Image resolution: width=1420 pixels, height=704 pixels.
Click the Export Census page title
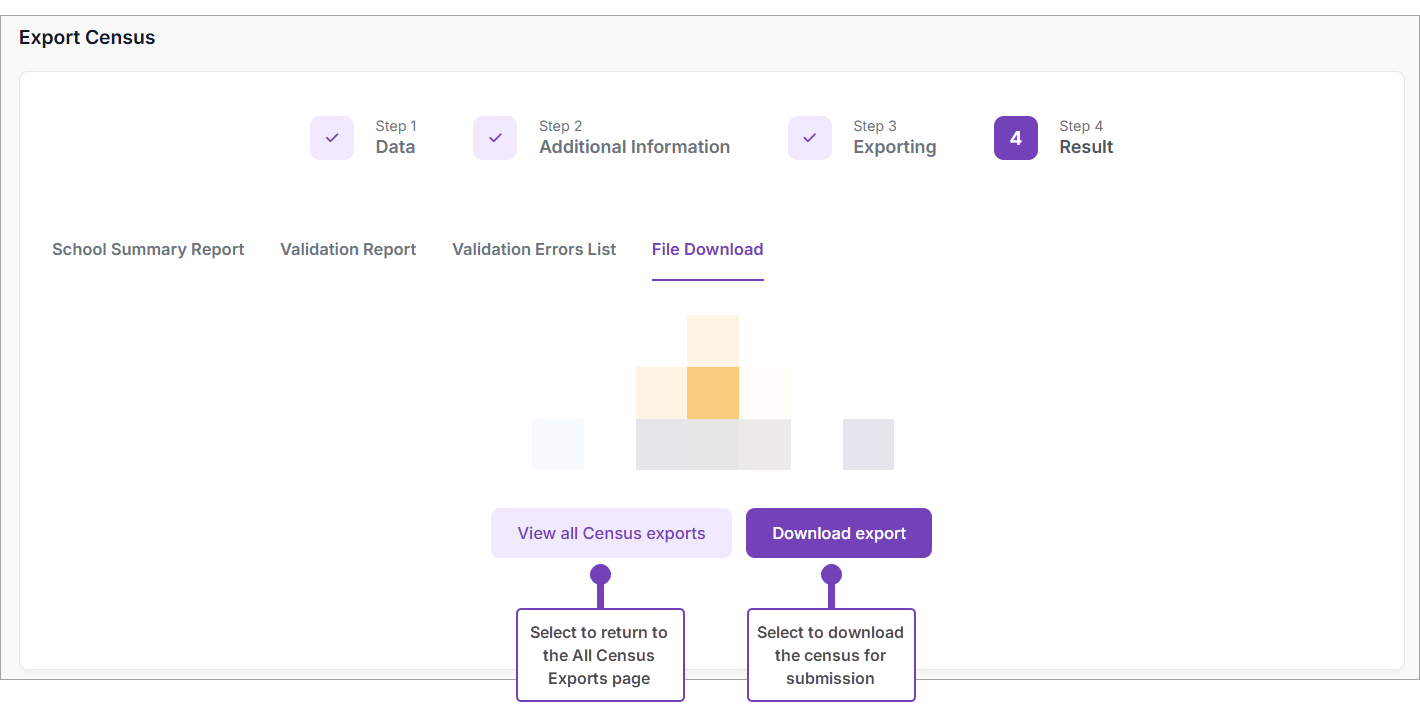(86, 37)
